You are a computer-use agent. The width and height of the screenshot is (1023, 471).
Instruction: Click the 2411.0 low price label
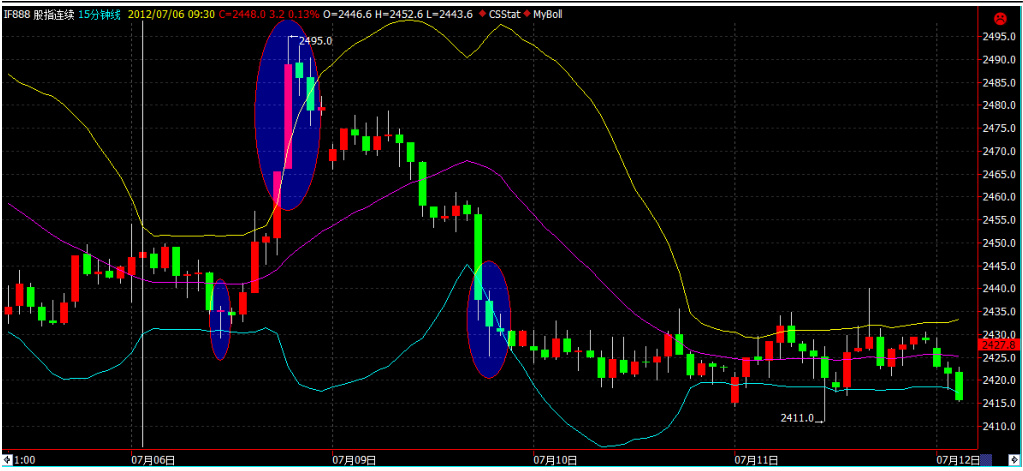point(798,418)
